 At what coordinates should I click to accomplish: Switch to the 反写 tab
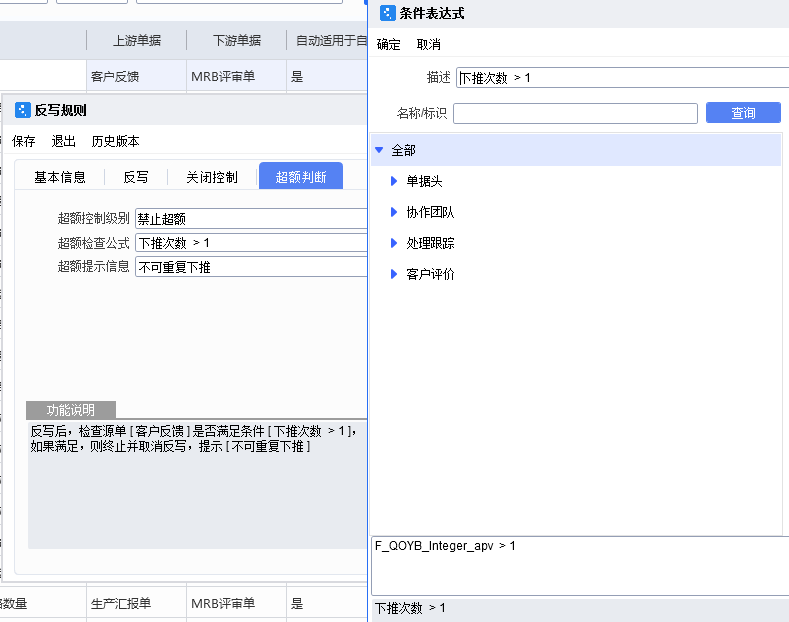[136, 177]
